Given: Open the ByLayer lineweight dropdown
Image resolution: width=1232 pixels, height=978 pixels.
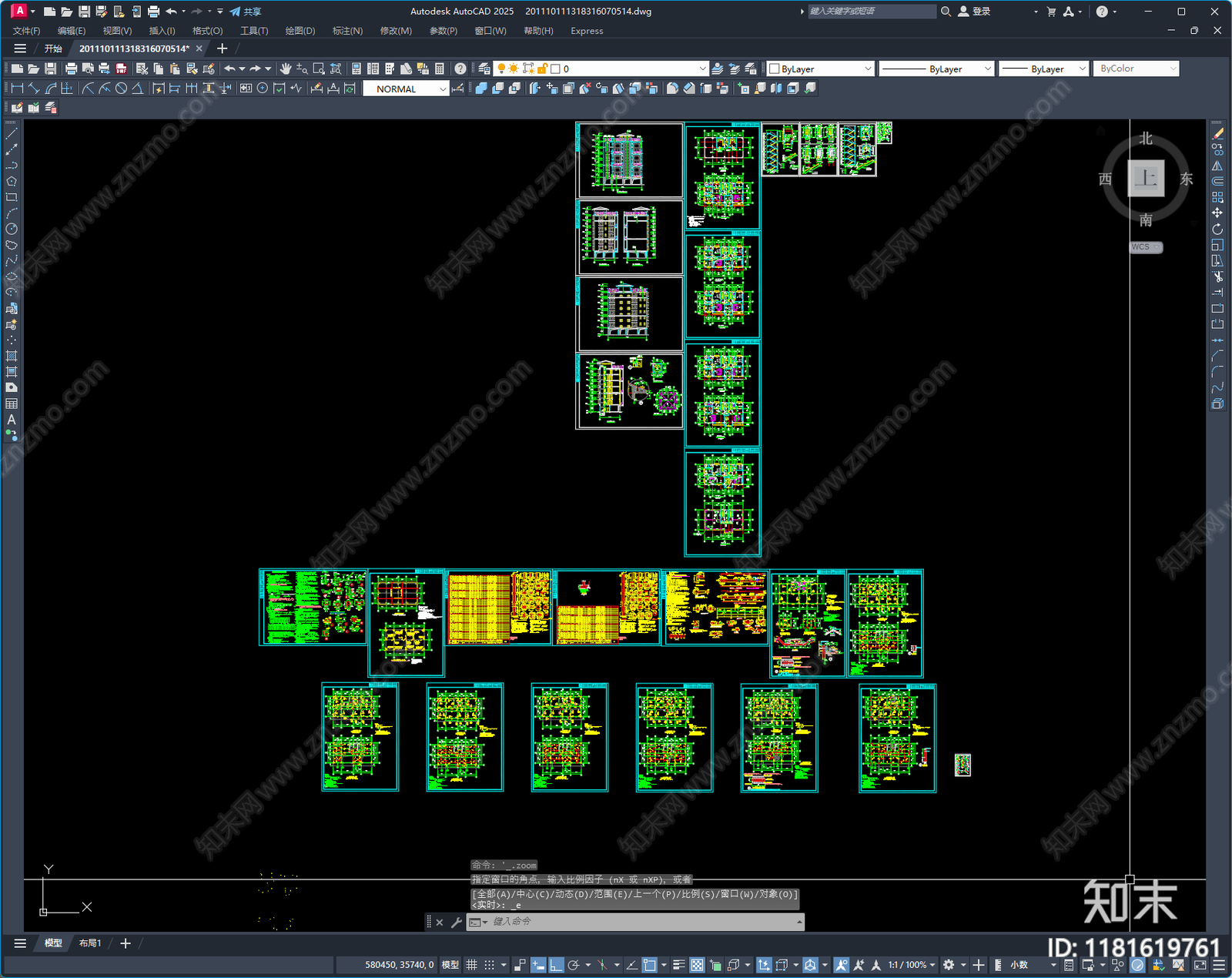Looking at the screenshot, I should point(1043,69).
